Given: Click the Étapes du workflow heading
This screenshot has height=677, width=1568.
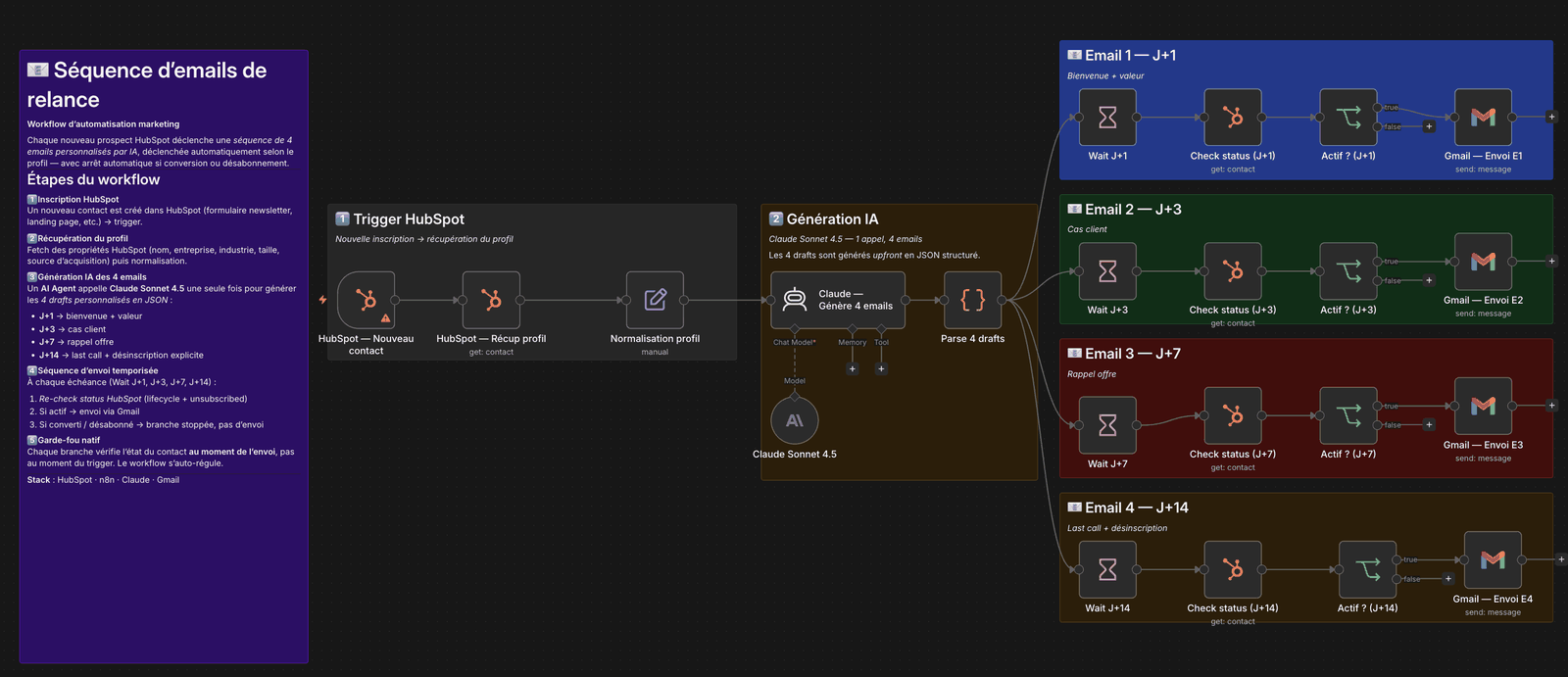Looking at the screenshot, I should 93,179.
